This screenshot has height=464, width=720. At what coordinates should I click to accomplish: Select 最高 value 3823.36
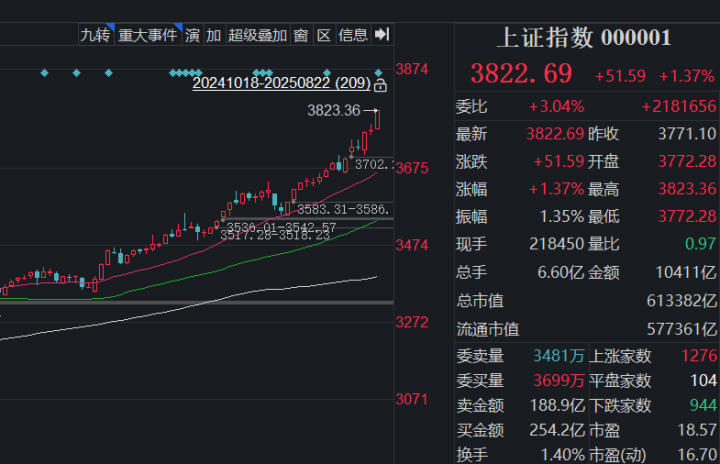tap(687, 189)
